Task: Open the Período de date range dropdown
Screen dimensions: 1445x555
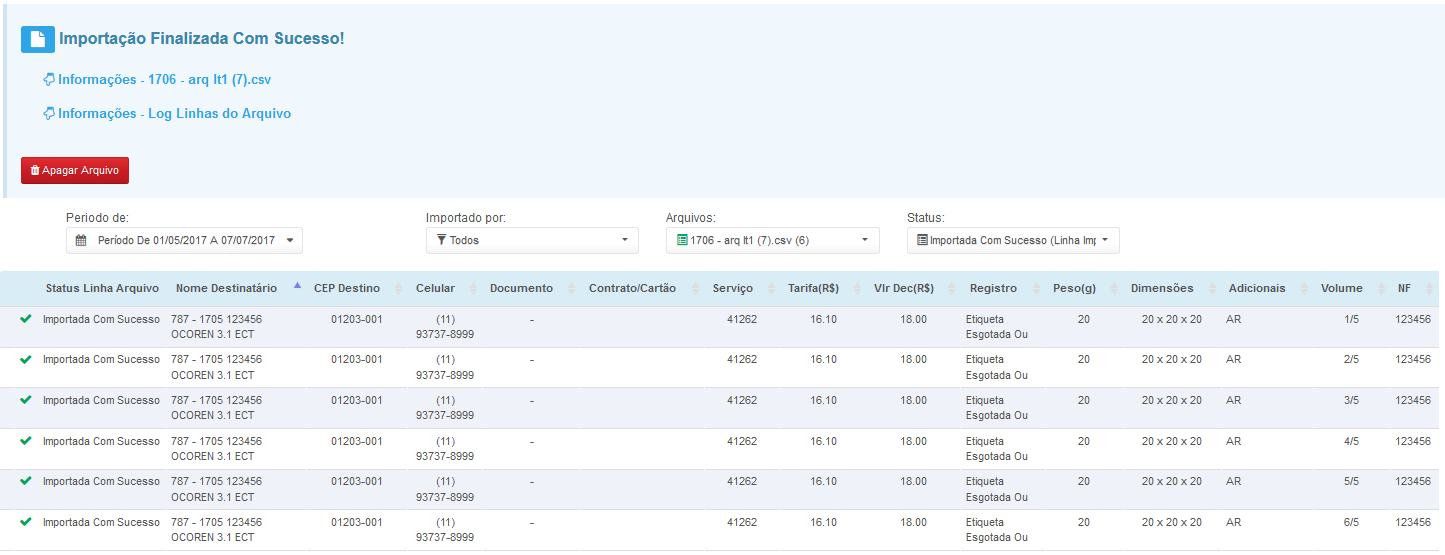Action: tap(184, 240)
